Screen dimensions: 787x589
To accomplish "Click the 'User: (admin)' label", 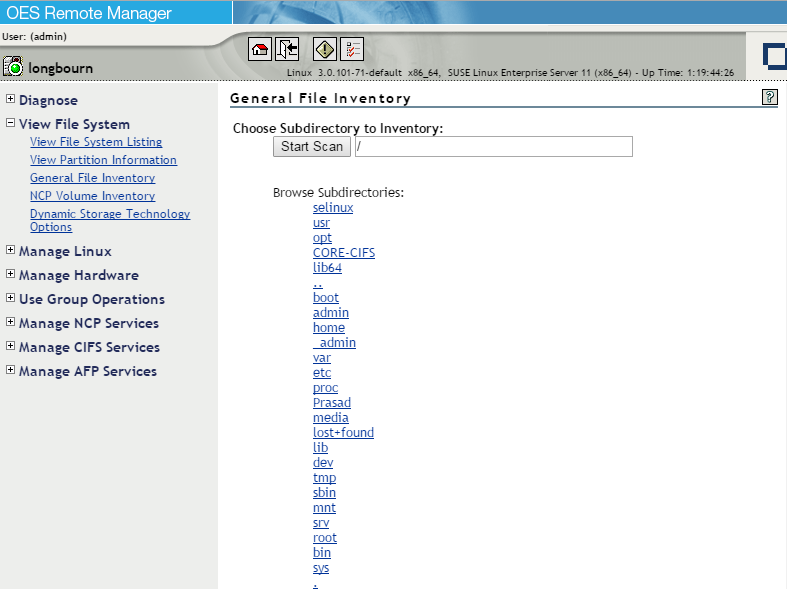I will (34, 37).
